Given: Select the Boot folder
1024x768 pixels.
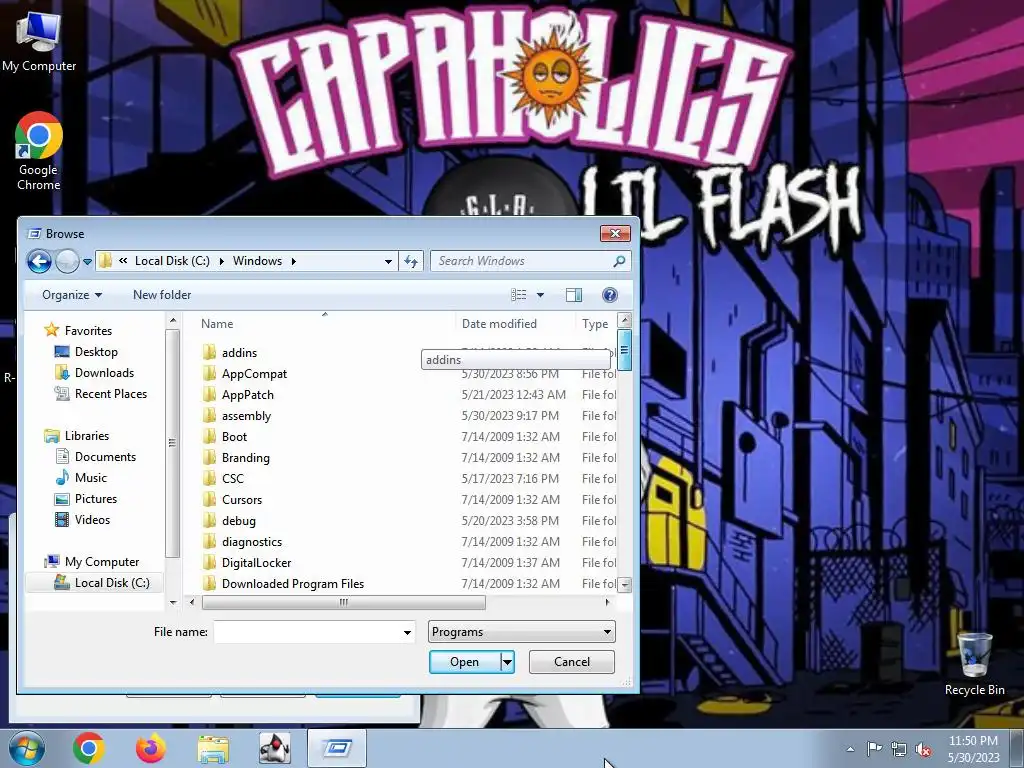Looking at the screenshot, I should (234, 437).
